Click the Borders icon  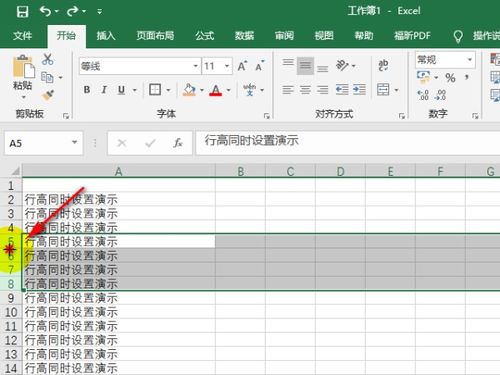click(x=155, y=90)
